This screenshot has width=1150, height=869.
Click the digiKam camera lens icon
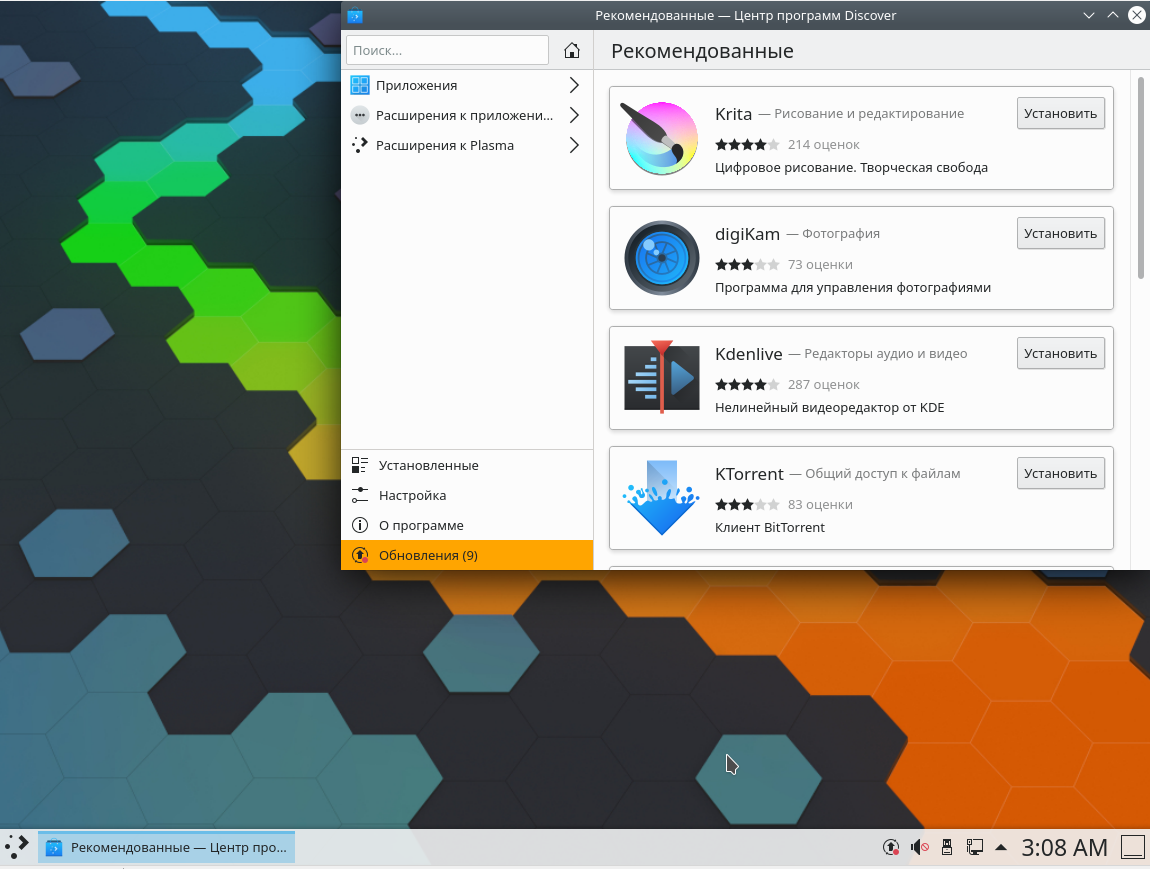click(662, 258)
